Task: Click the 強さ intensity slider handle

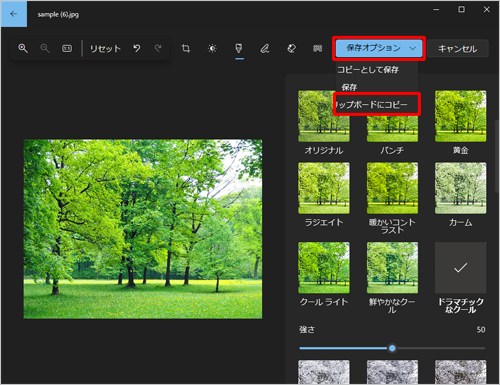Action: [392, 348]
